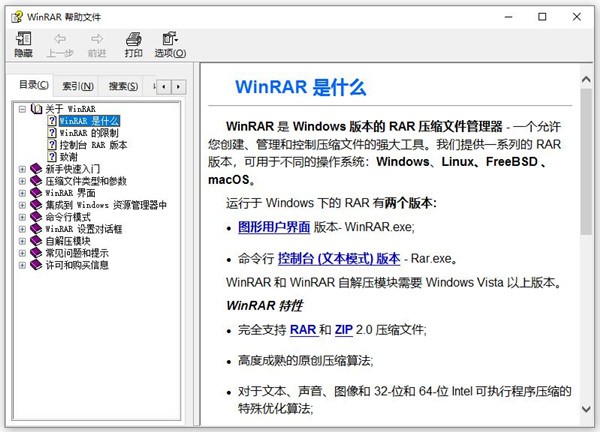The width and height of the screenshot is (600, 432).
Task: Click the open book icon beside 关于 WinRAR
Action: click(x=36, y=109)
